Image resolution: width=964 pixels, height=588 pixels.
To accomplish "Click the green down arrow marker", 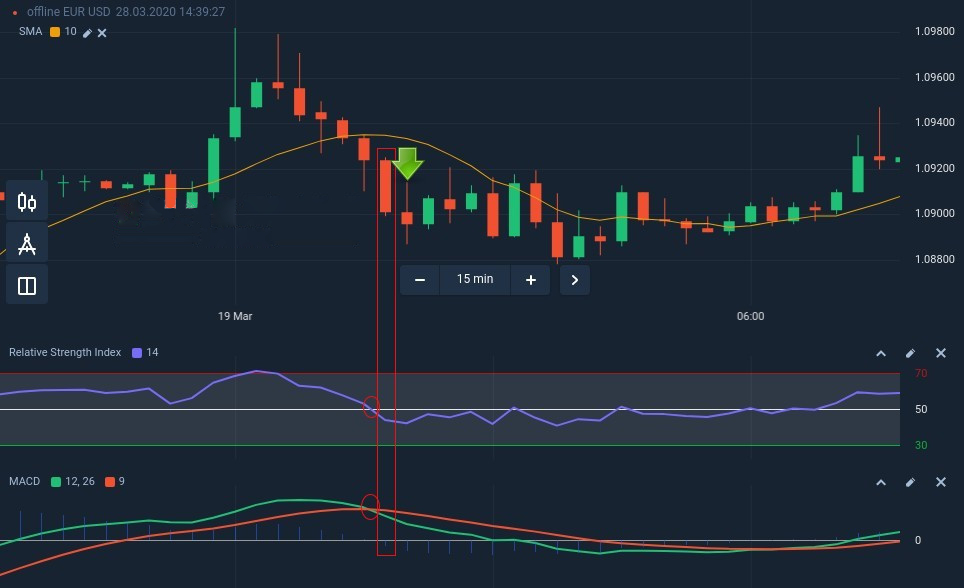I will coord(407,163).
